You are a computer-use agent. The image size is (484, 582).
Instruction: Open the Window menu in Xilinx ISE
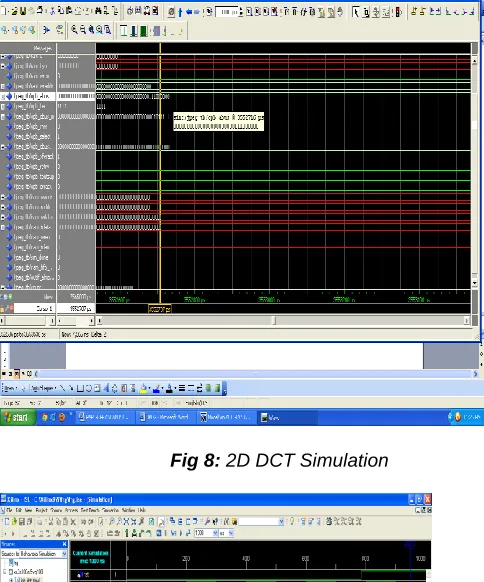point(128,510)
